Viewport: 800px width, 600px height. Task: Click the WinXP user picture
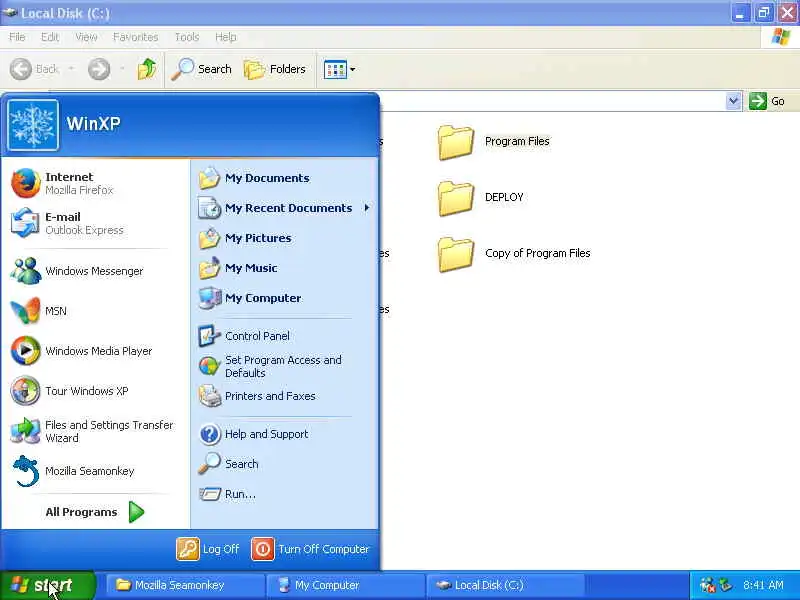[33, 124]
